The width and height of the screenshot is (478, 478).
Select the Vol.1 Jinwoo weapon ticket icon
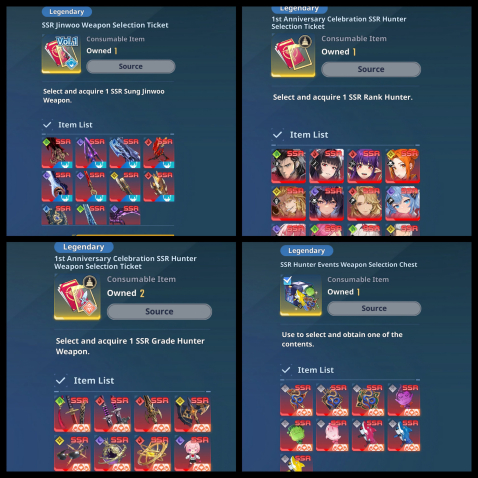tap(61, 54)
